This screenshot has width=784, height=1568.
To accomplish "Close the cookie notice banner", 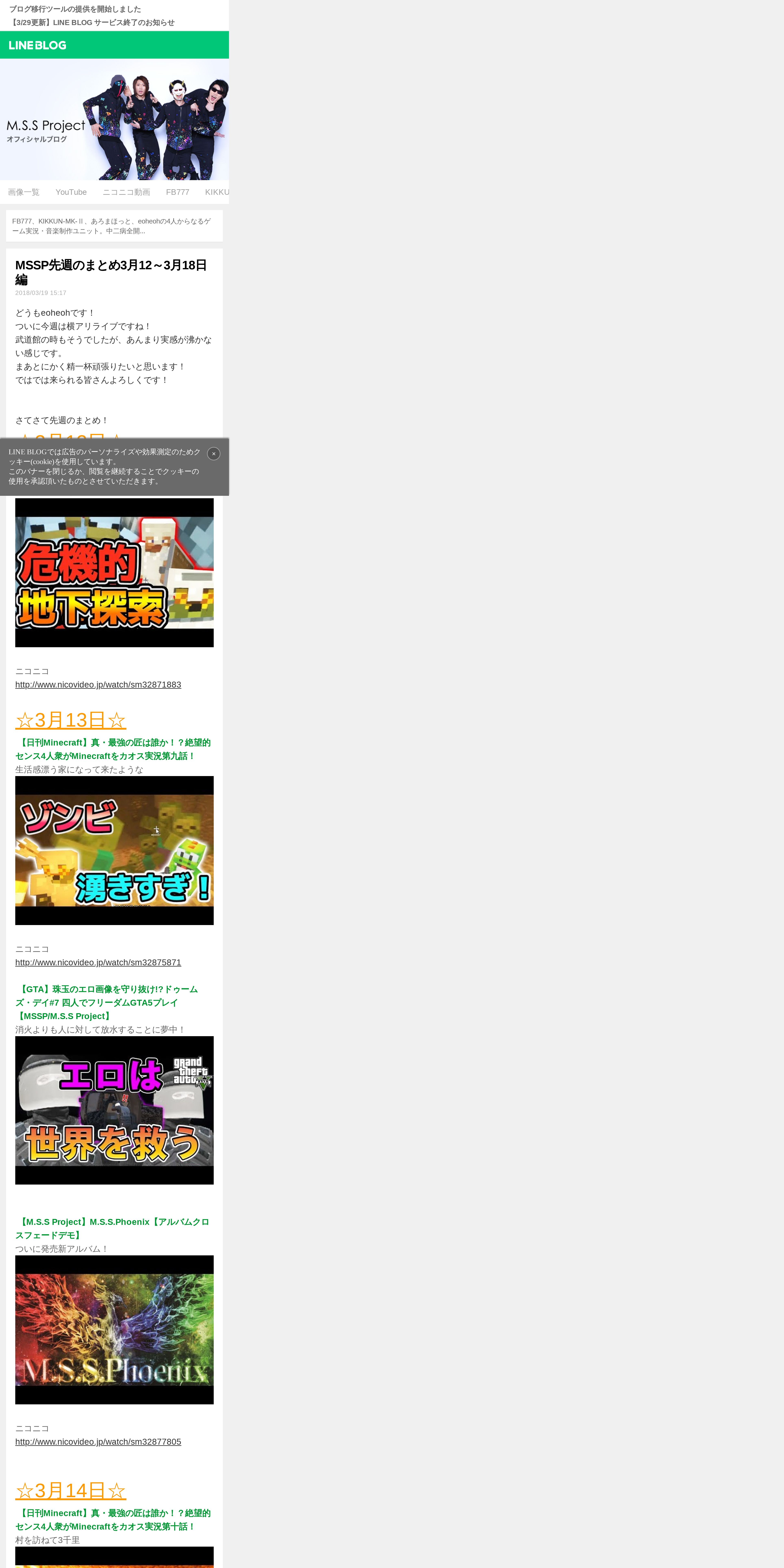I will pos(214,453).
